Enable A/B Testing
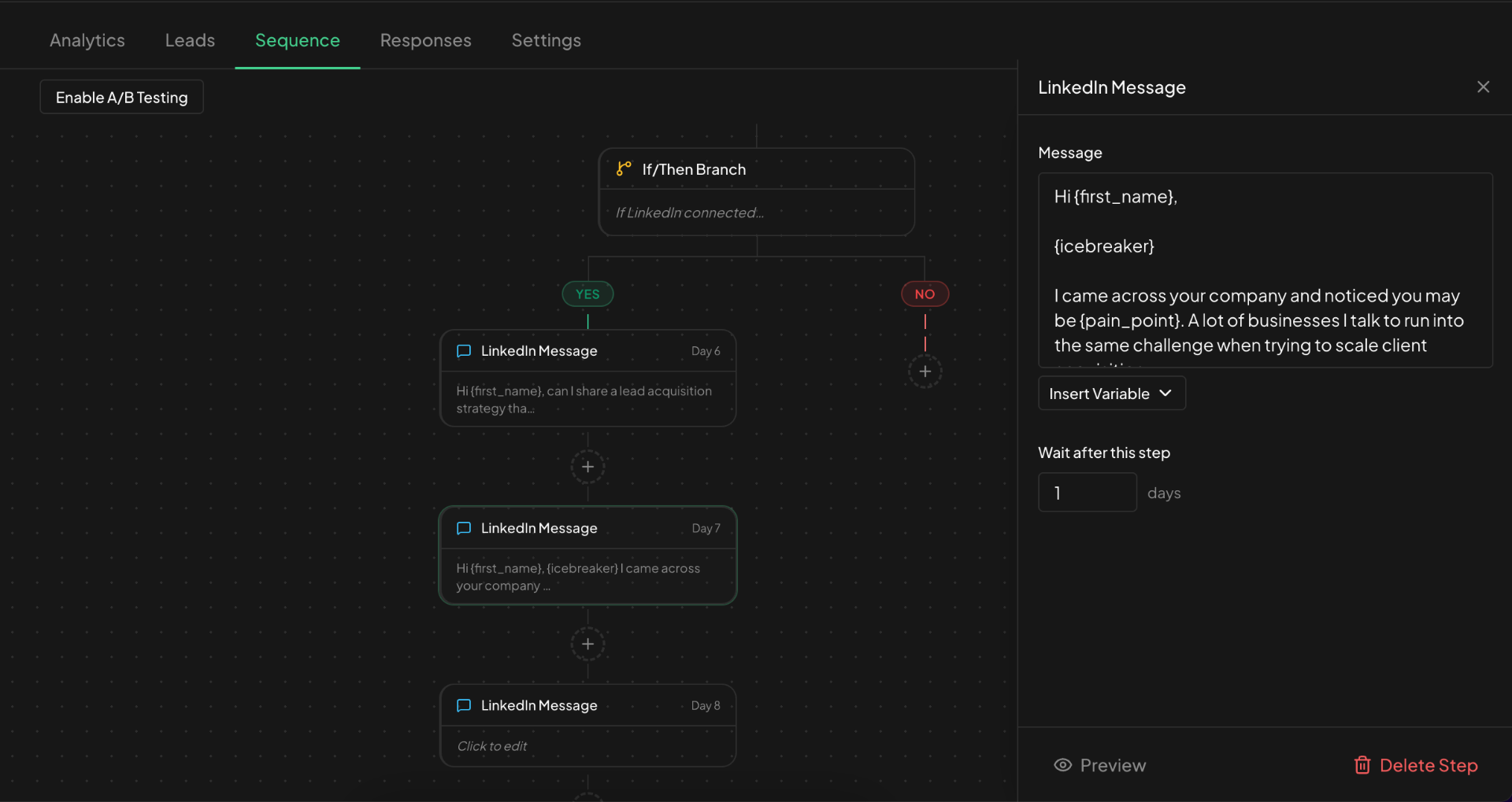The image size is (1512, 802). click(x=122, y=97)
